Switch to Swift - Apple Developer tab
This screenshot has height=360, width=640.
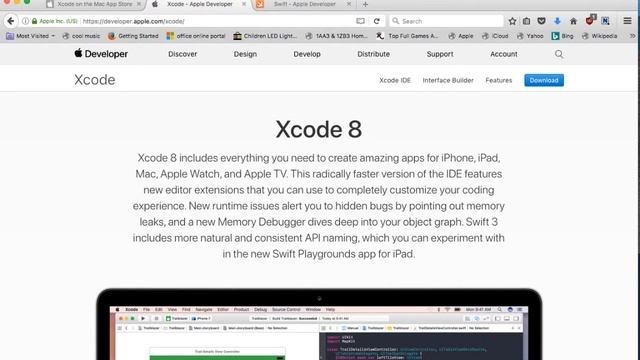coord(304,4)
